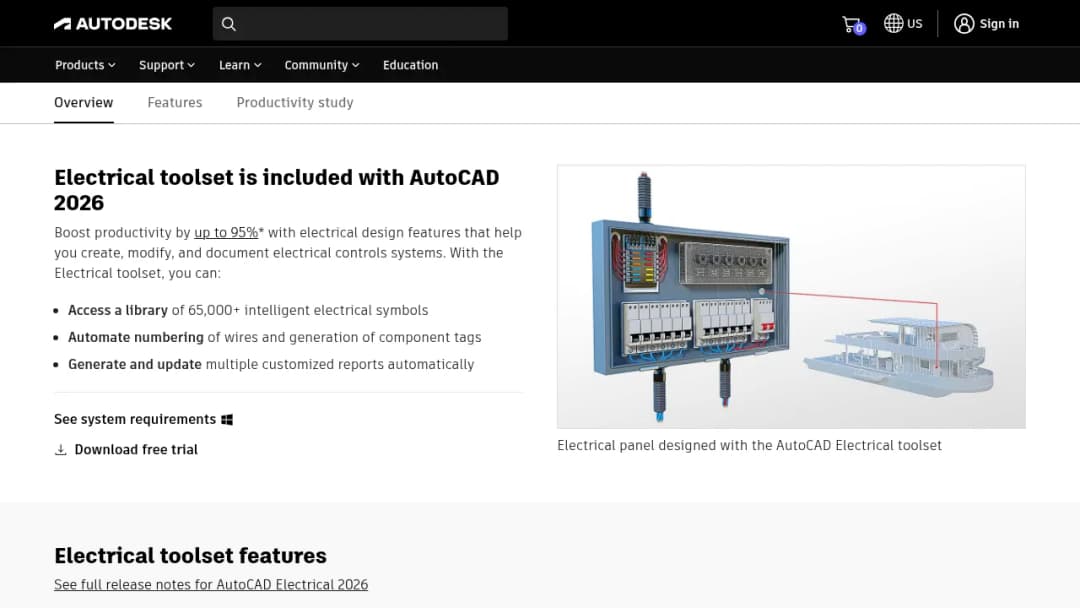Click the 'Generate and update' bullet text
The image size is (1080, 608).
point(135,364)
